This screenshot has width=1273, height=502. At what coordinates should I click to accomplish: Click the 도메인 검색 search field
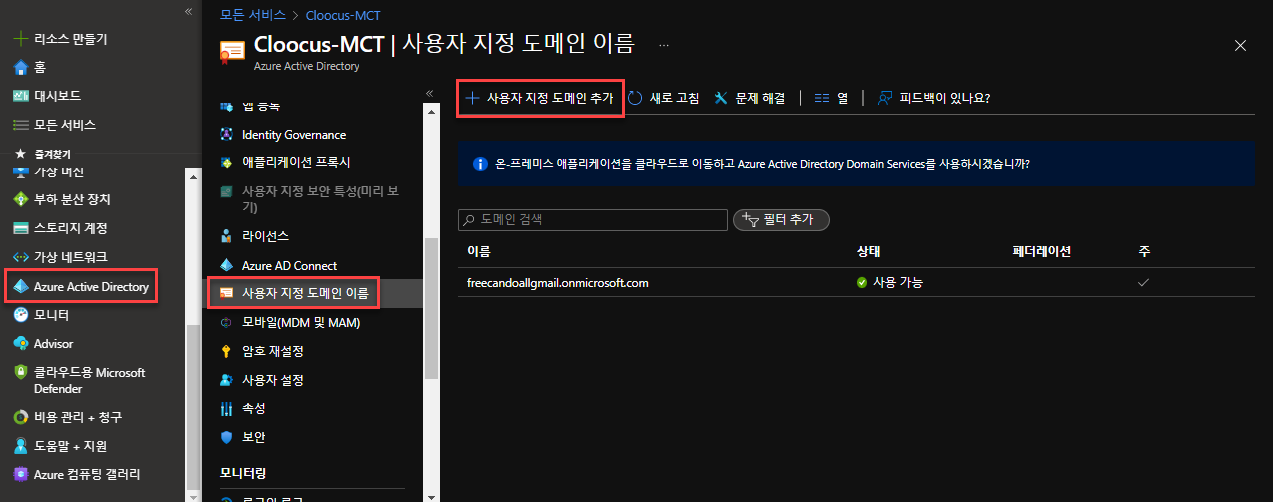[593, 219]
